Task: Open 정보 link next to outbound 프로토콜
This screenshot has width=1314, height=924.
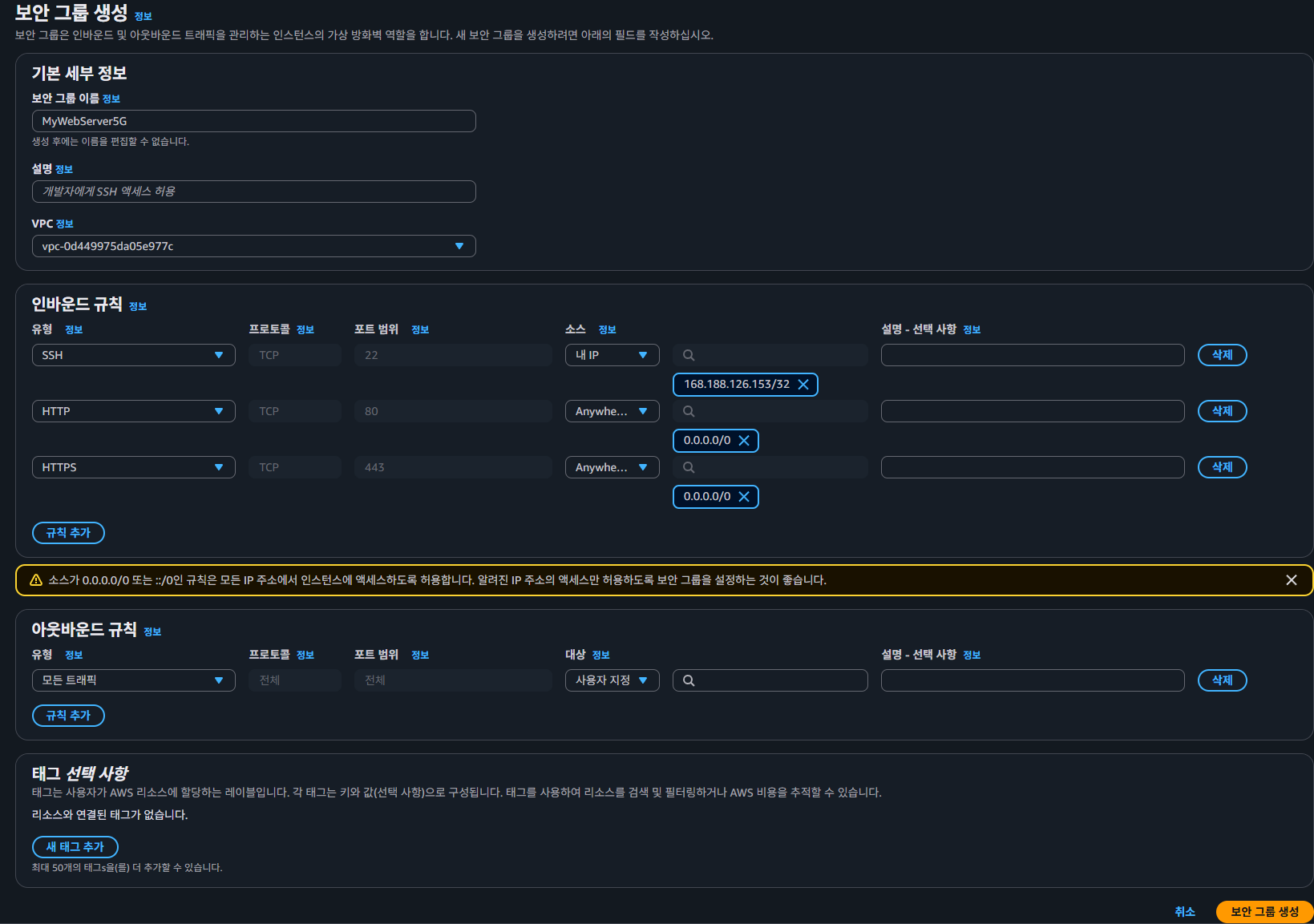Action: coord(305,656)
